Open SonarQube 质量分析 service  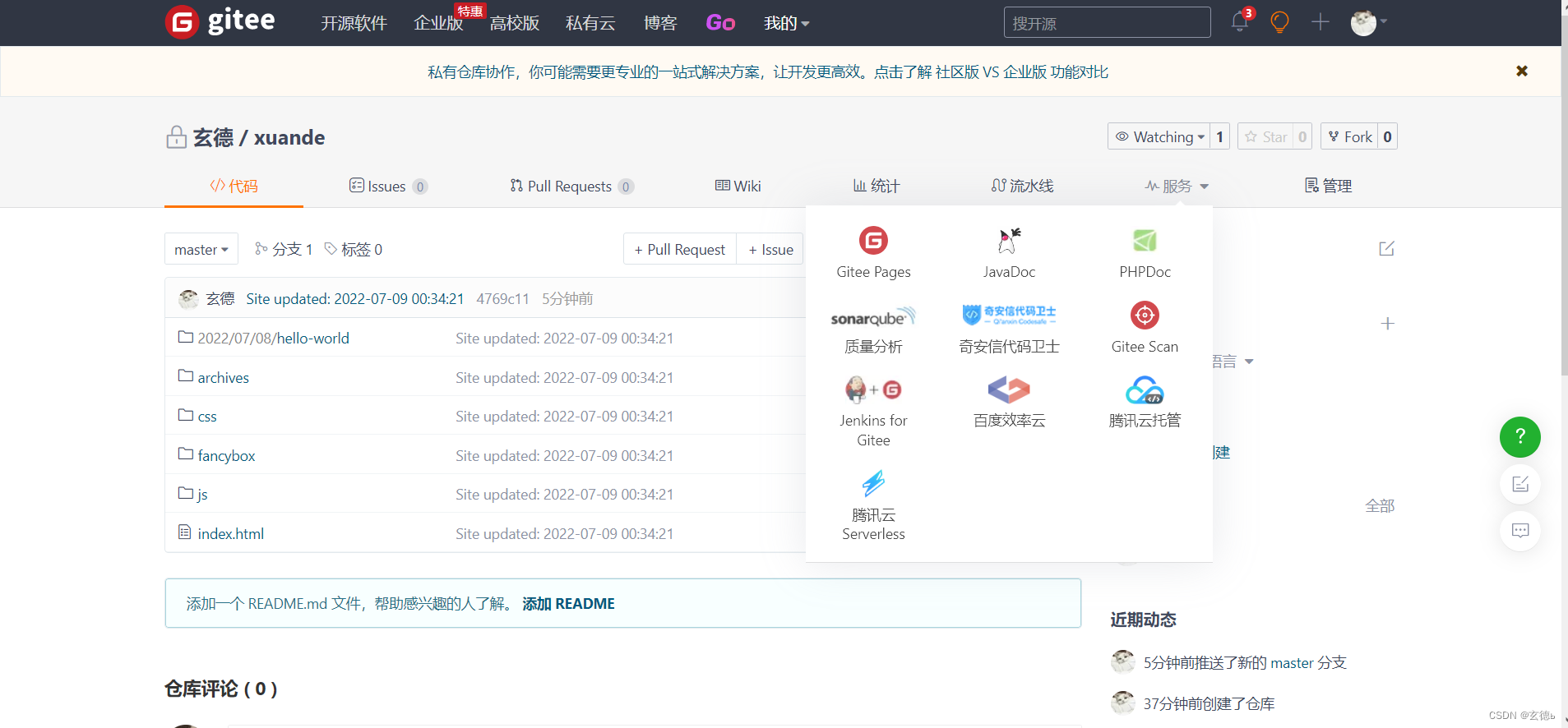[873, 330]
